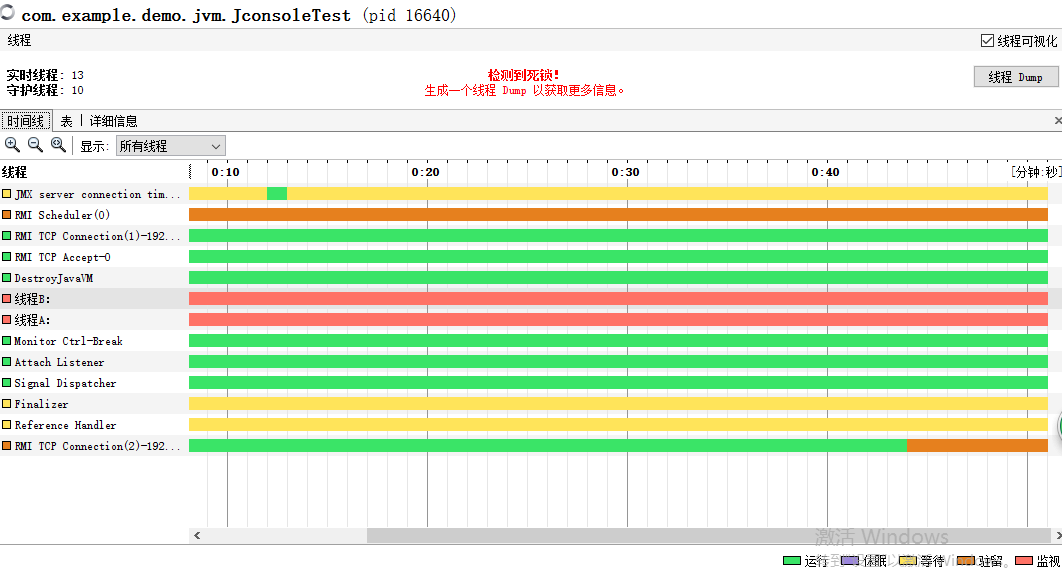This screenshot has height=576, width=1062.
Task: Click the 0:30 timeline marker
Action: [x=625, y=172]
